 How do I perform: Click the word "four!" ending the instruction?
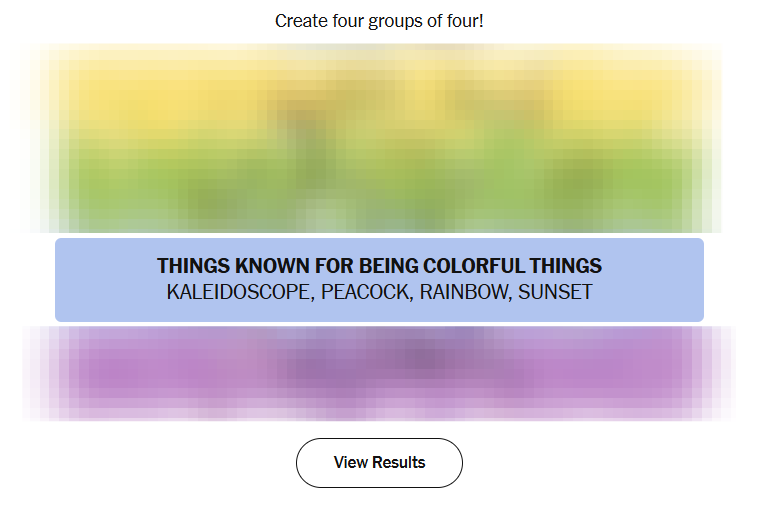click(464, 20)
